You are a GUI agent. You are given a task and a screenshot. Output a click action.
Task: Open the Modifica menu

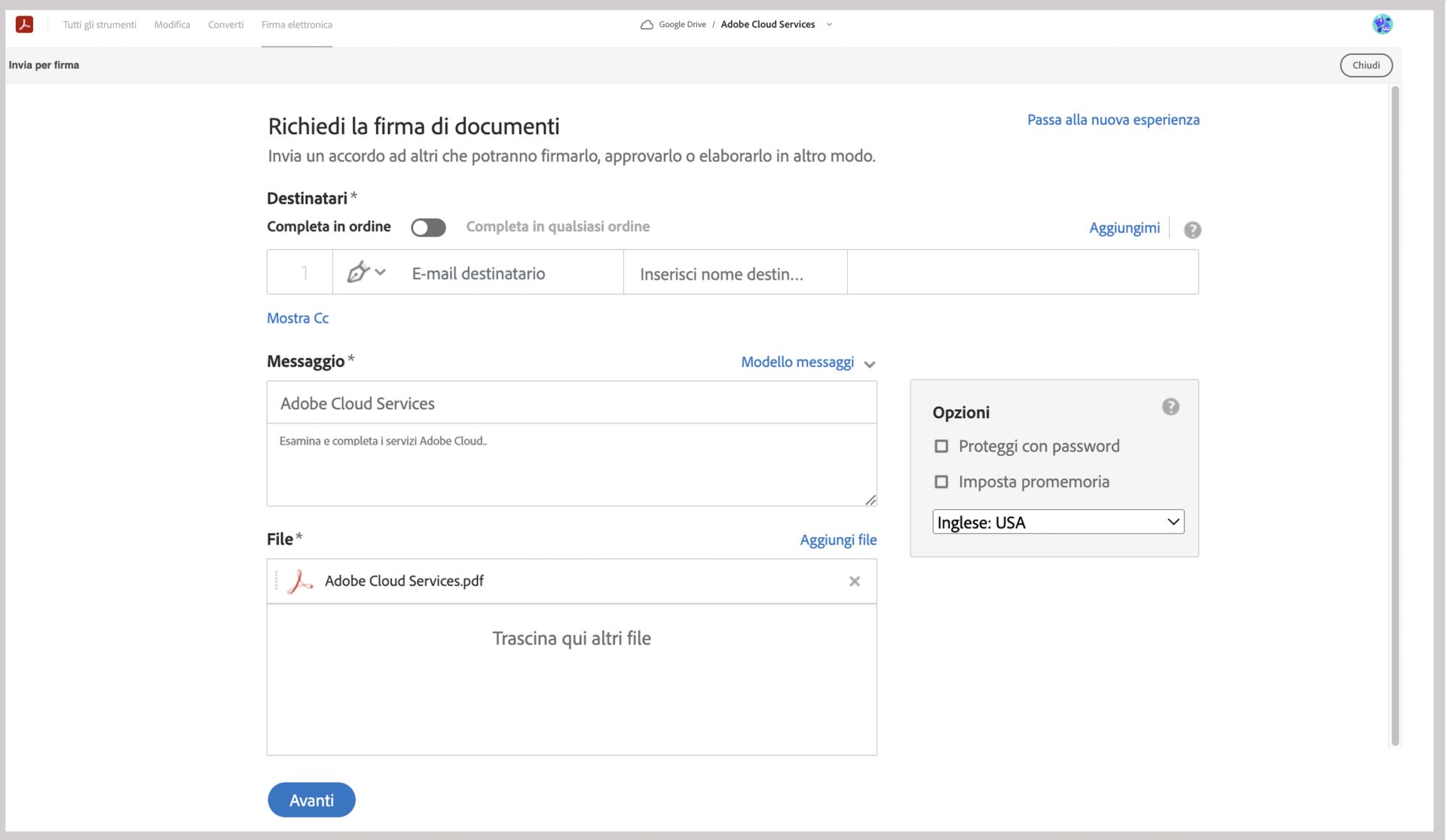coord(172,25)
